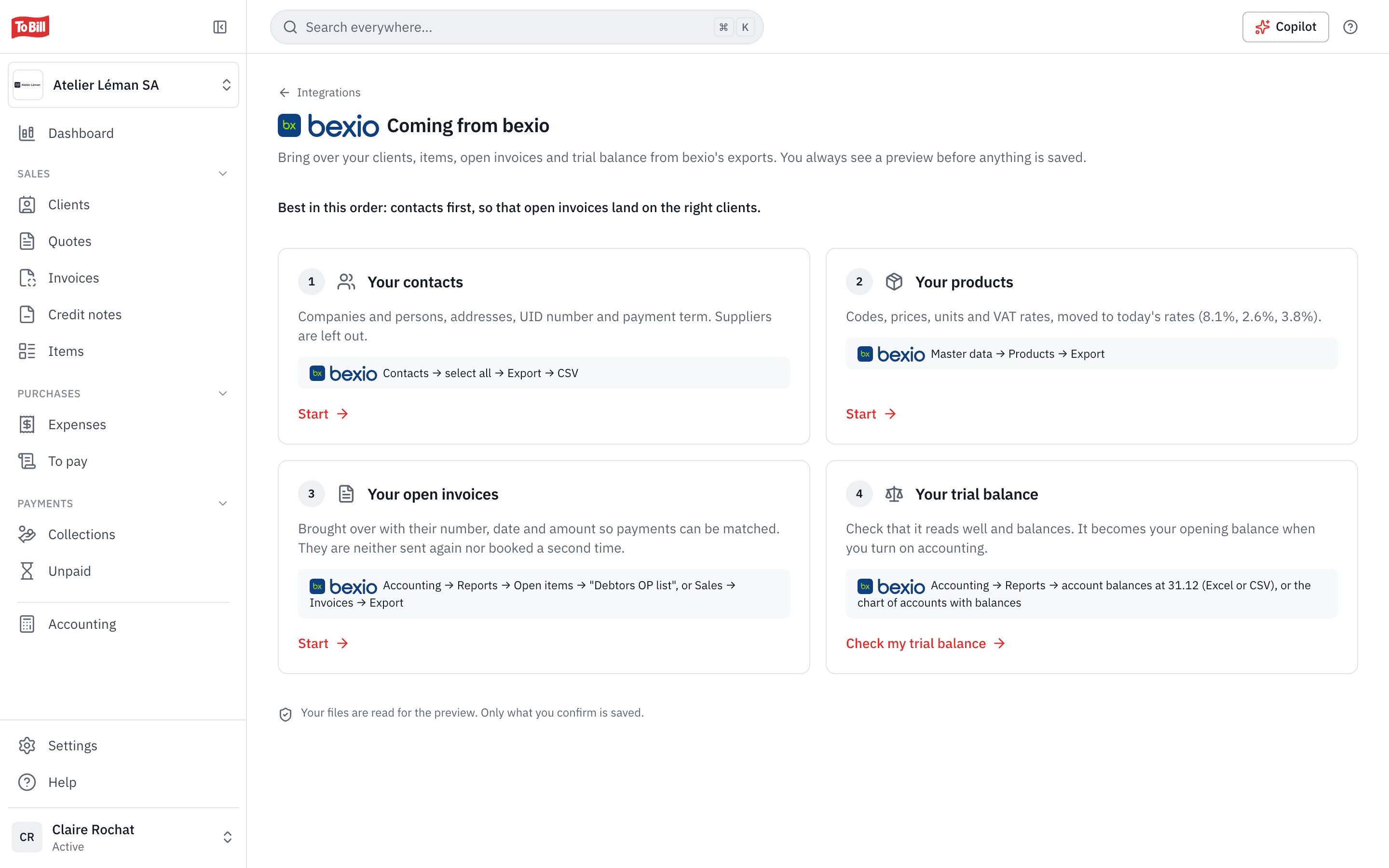Click the CR avatar
Viewport: 1389px width, 868px height.
click(27, 837)
